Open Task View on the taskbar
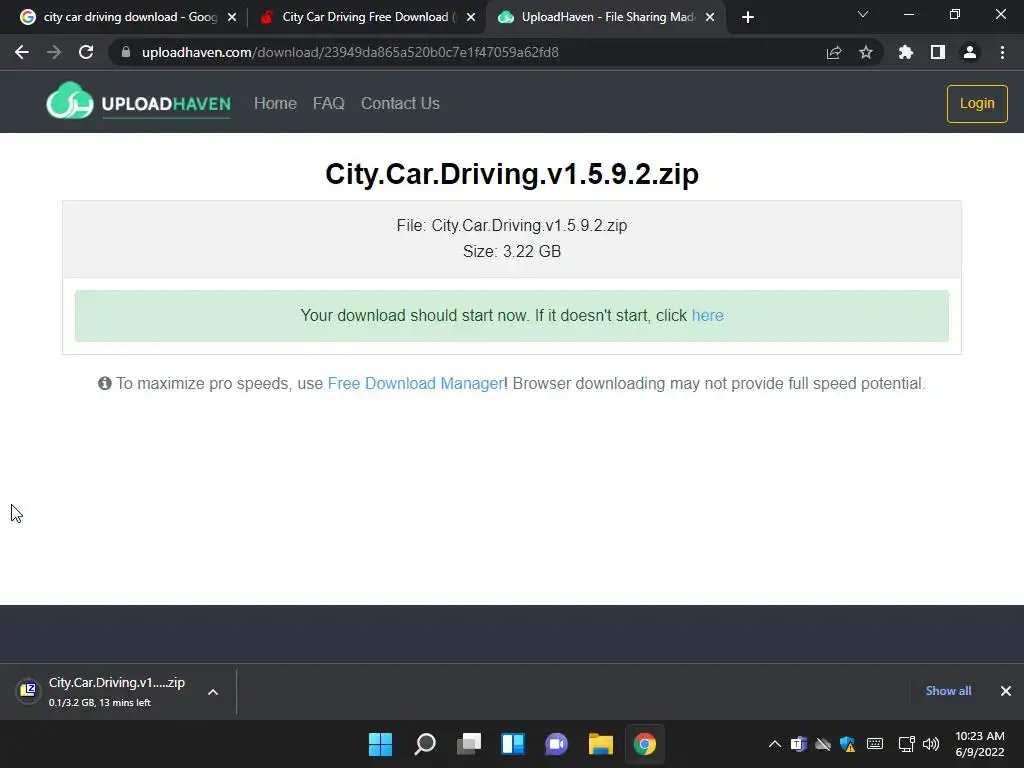 pyautogui.click(x=469, y=744)
